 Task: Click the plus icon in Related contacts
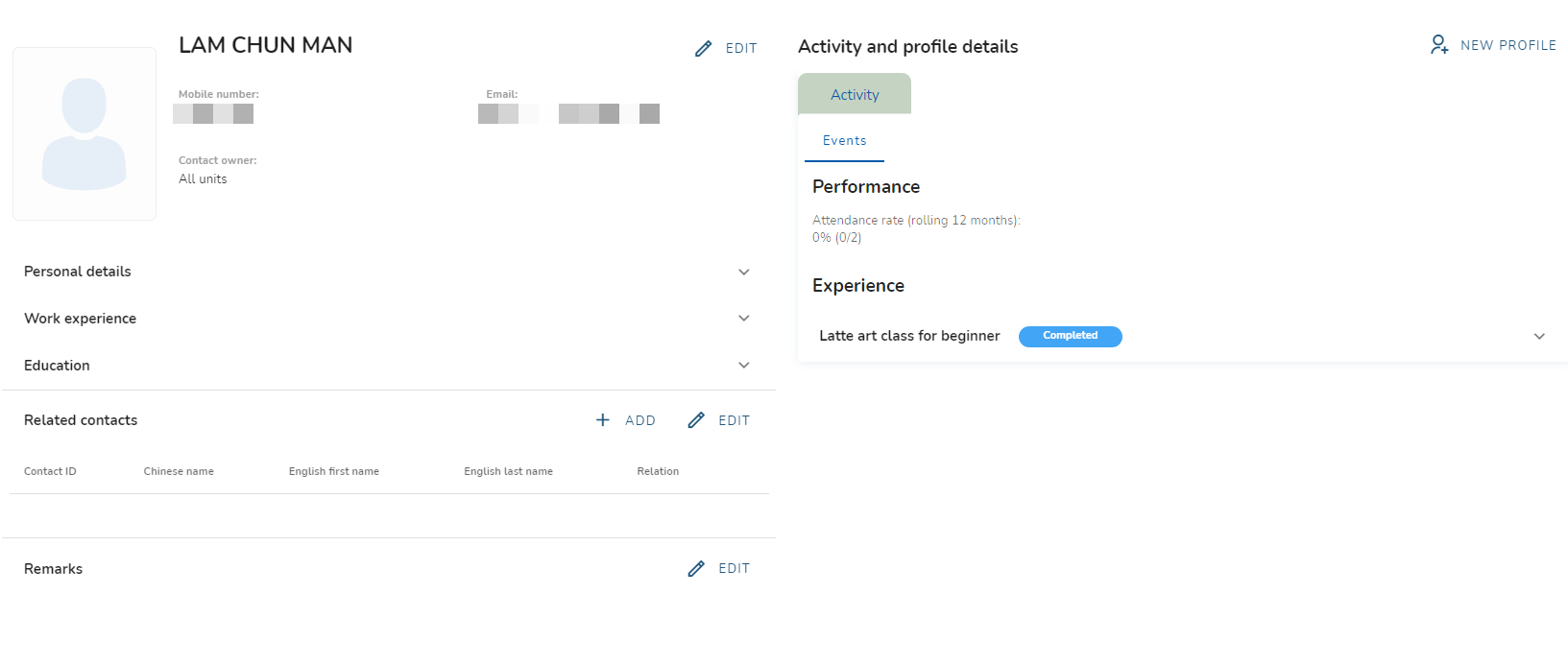click(603, 420)
